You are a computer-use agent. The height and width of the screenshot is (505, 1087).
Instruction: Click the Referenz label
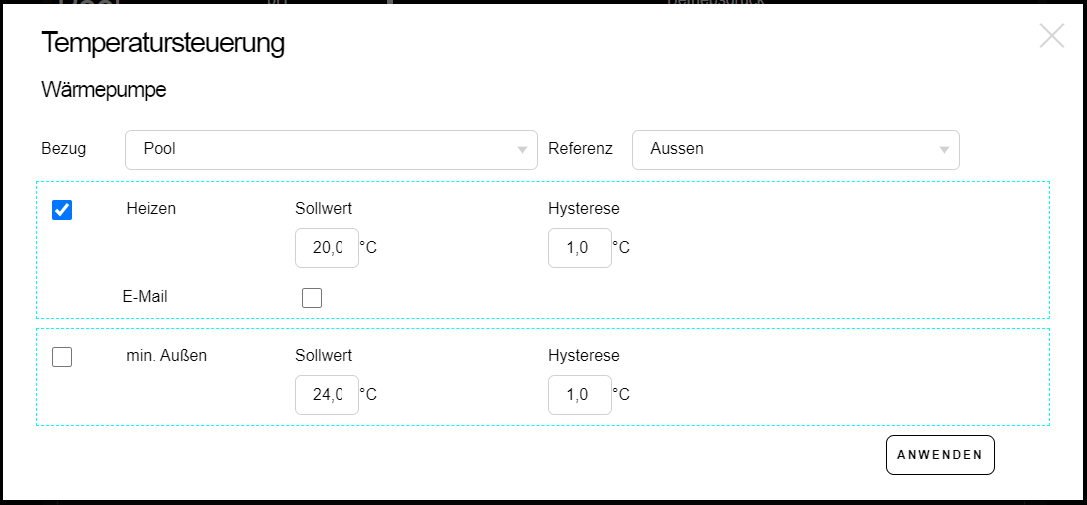click(x=580, y=149)
